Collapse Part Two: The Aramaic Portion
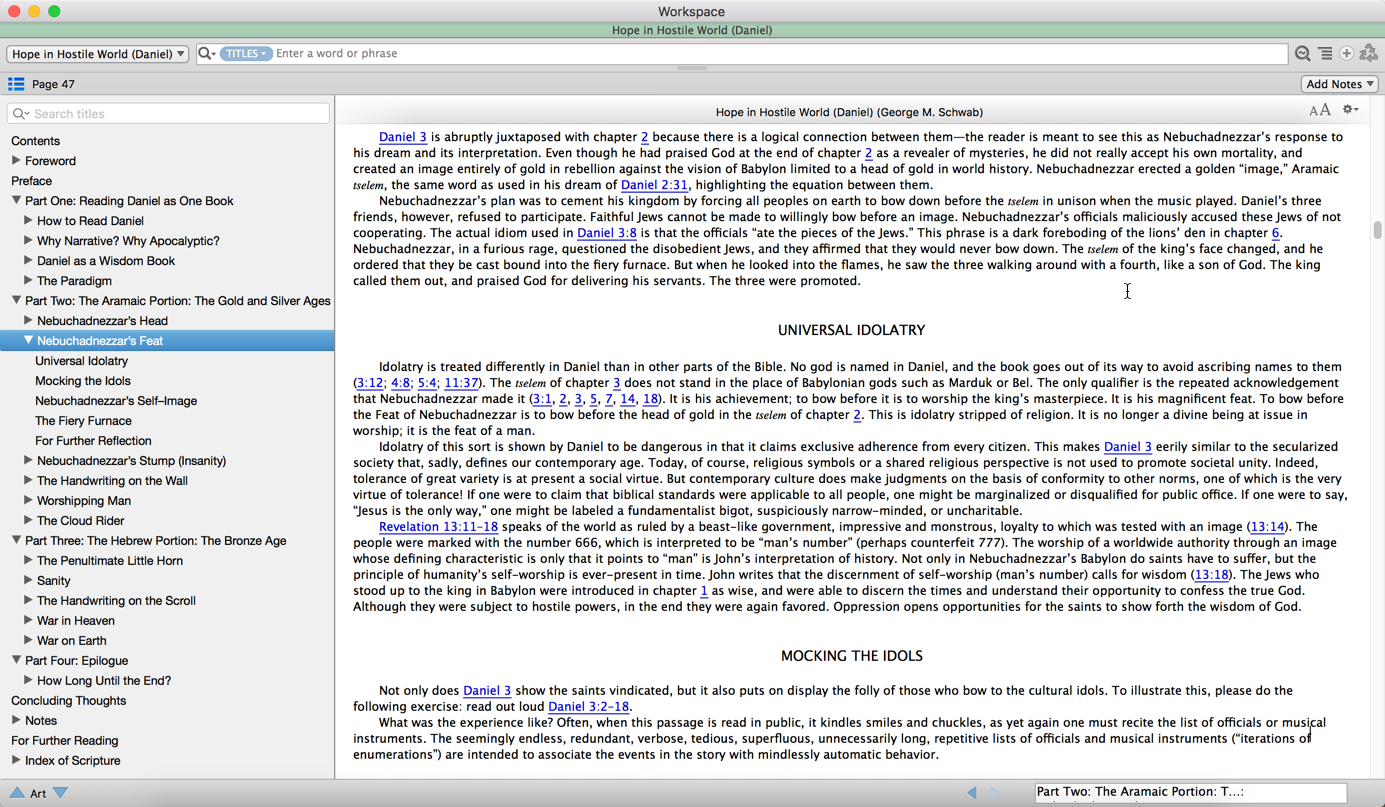The width and height of the screenshot is (1385, 807). (x=16, y=301)
